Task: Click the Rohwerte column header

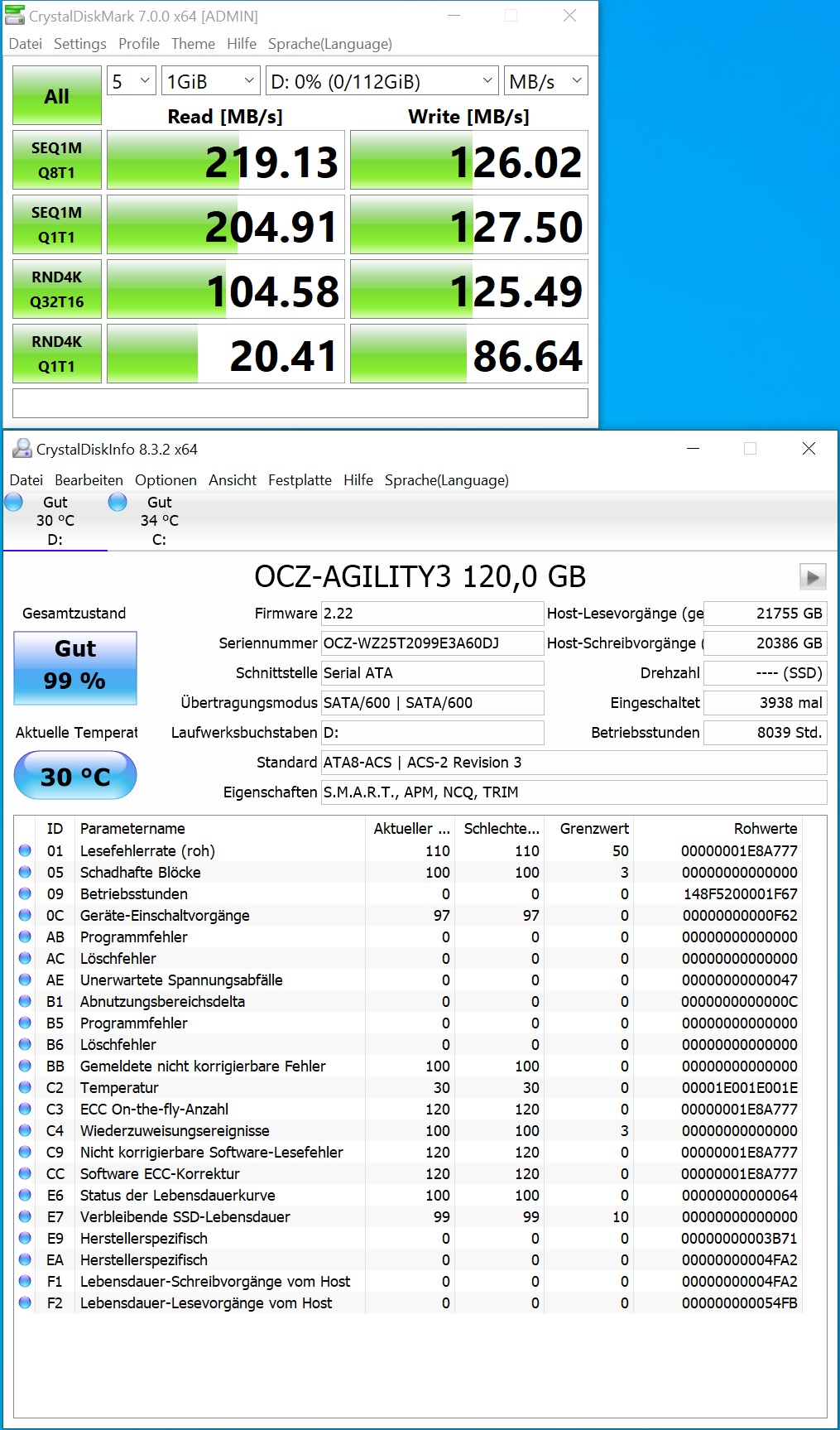Action: 718,829
